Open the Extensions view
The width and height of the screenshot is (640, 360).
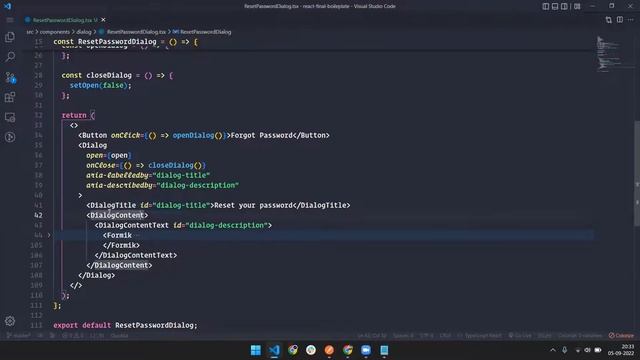(10, 97)
